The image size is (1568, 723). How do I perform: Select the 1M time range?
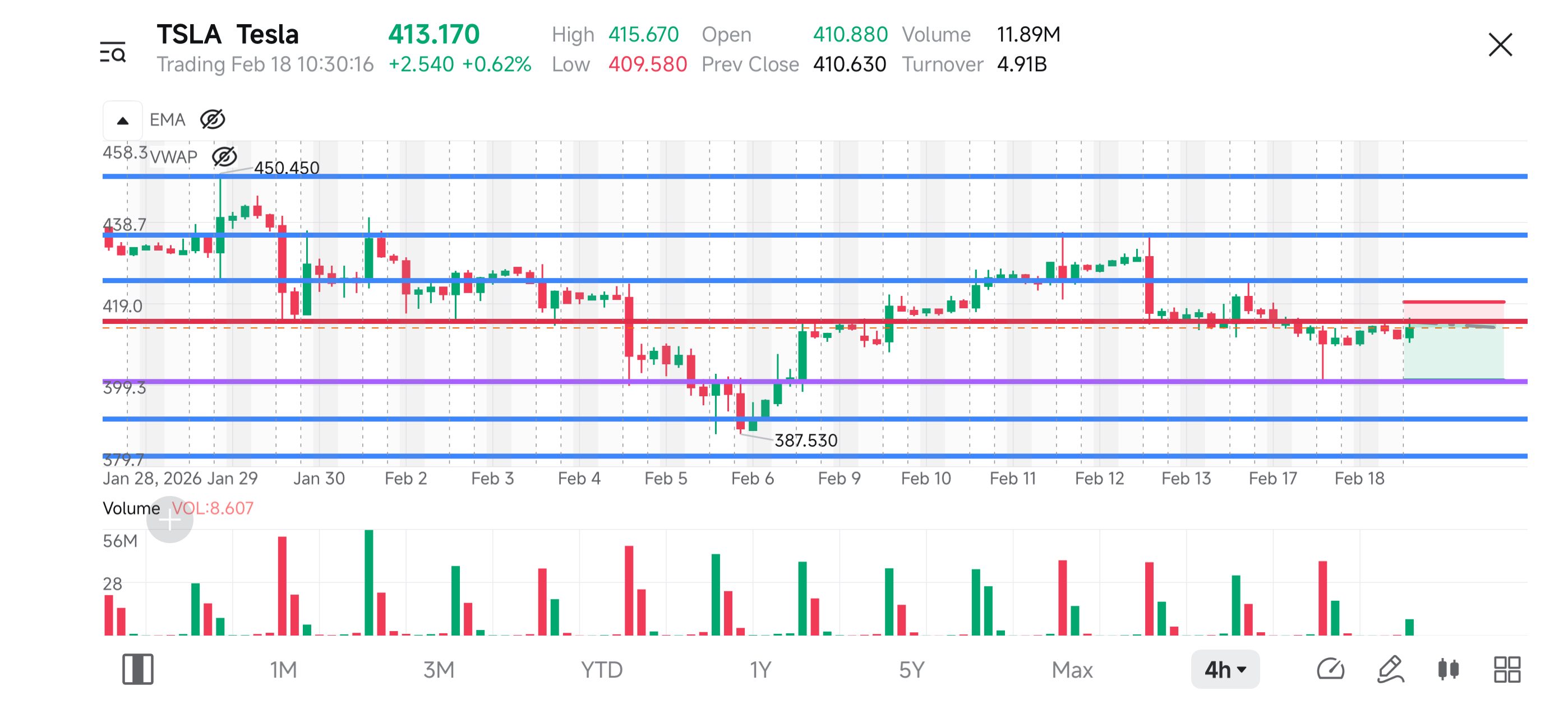pos(283,670)
